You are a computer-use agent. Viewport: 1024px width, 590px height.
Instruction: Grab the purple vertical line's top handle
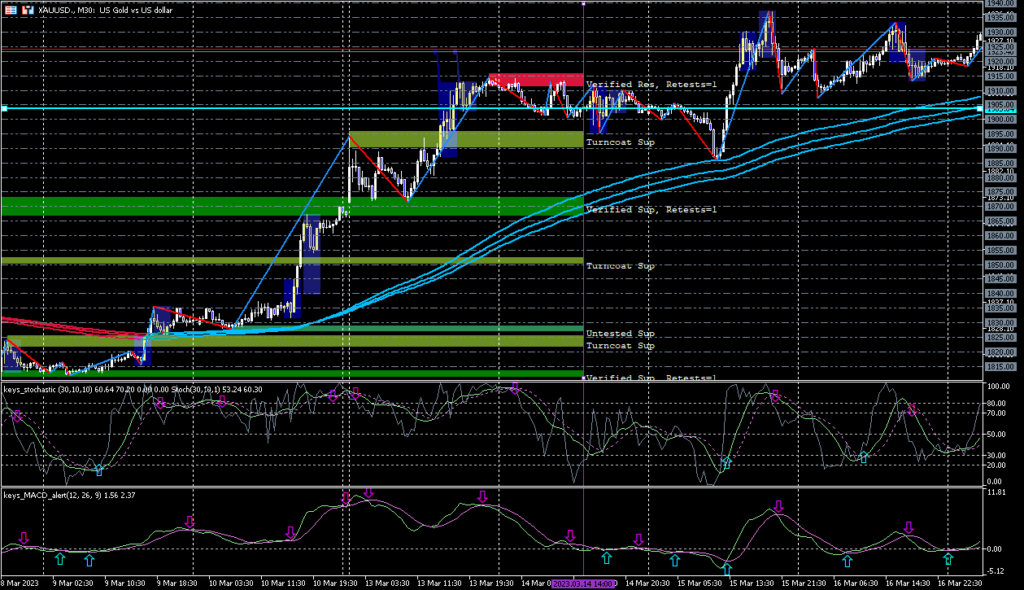coord(584,3)
